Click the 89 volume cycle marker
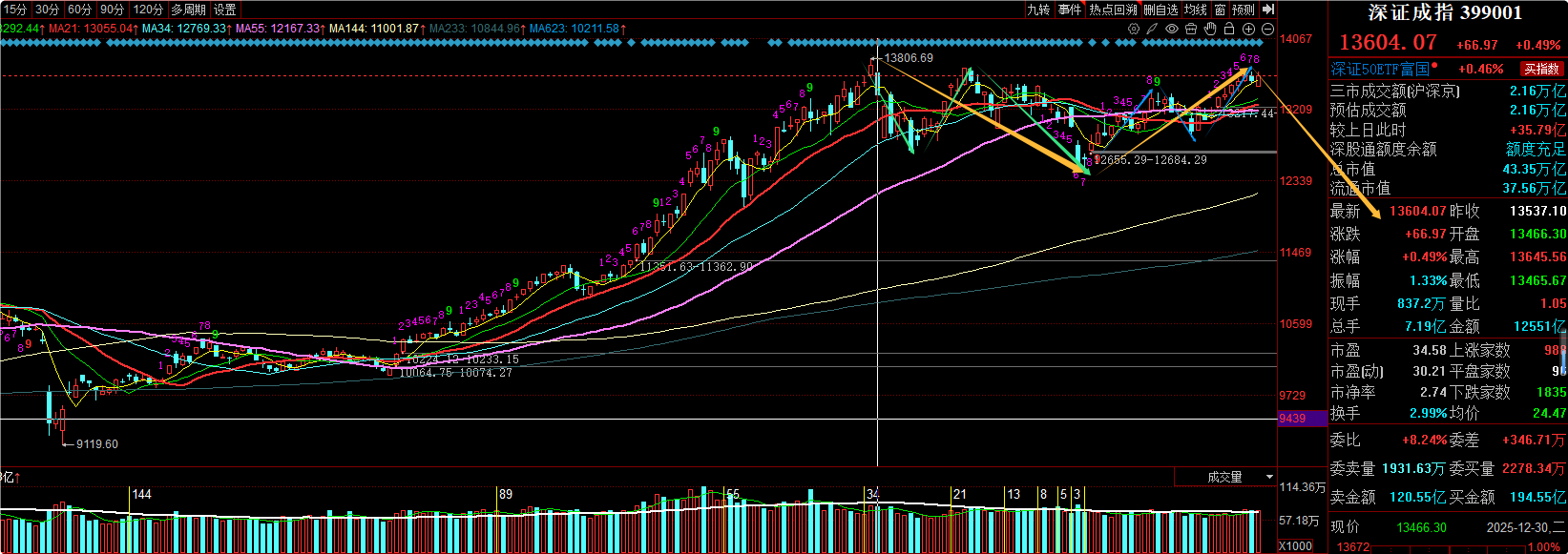1568x554 pixels. pyautogui.click(x=506, y=494)
